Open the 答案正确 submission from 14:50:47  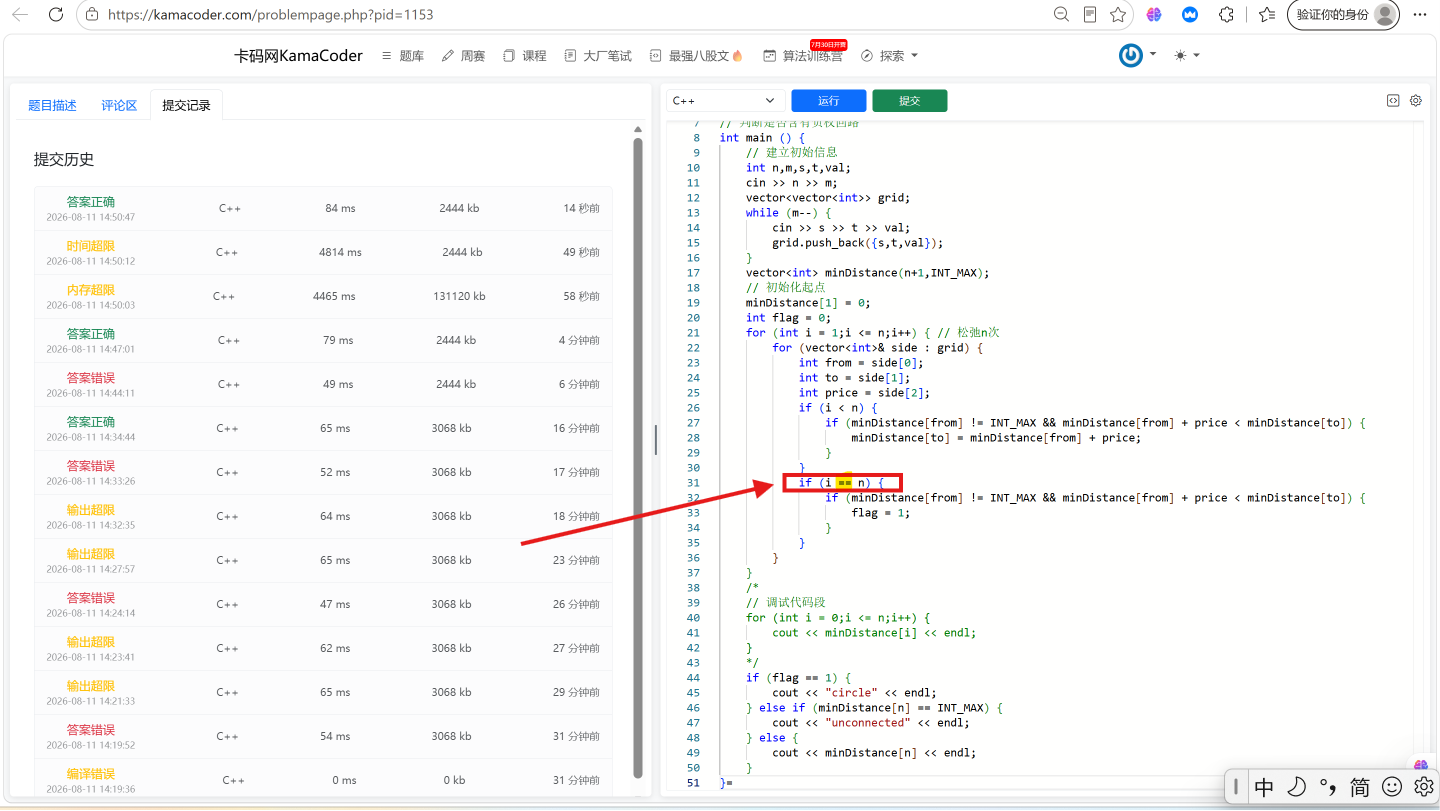pyautogui.click(x=323, y=208)
